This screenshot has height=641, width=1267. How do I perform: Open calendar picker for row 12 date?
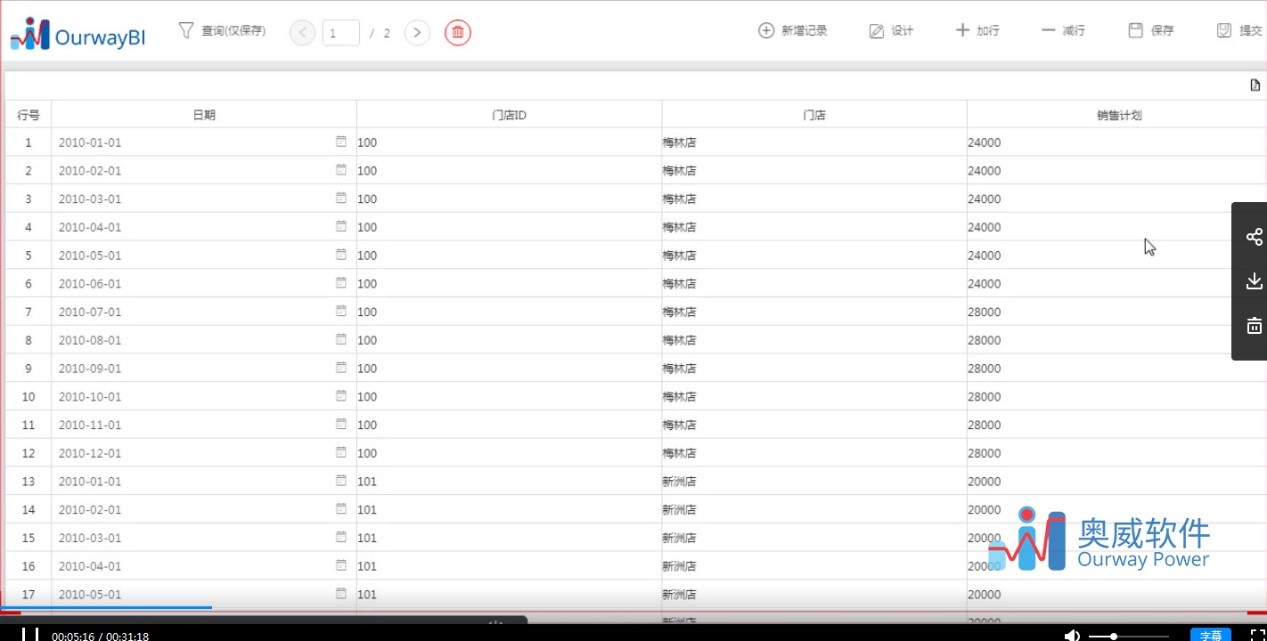(x=341, y=453)
